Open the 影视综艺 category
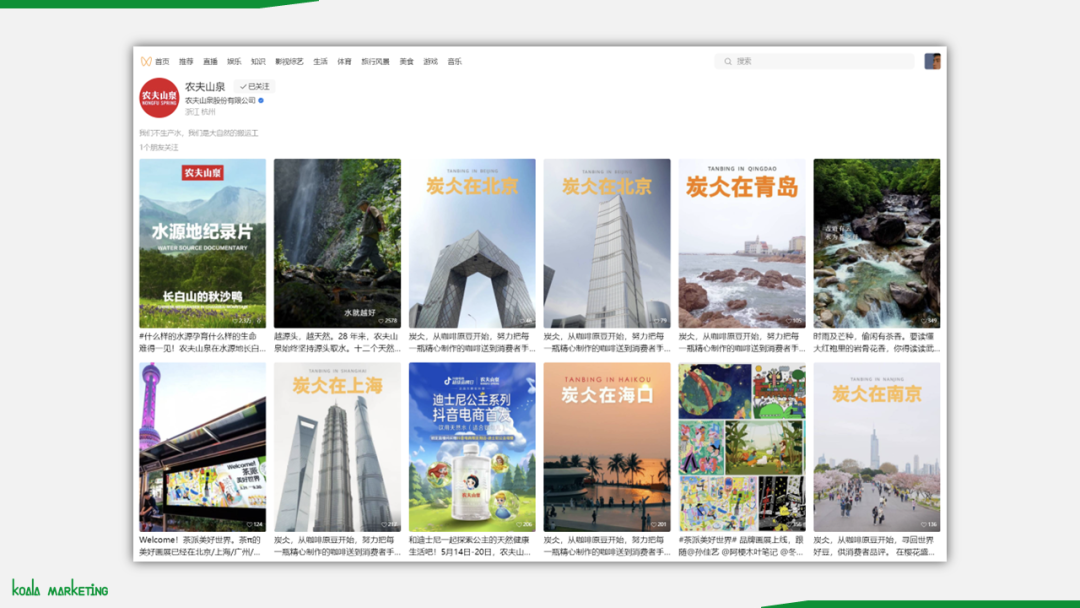 click(289, 61)
